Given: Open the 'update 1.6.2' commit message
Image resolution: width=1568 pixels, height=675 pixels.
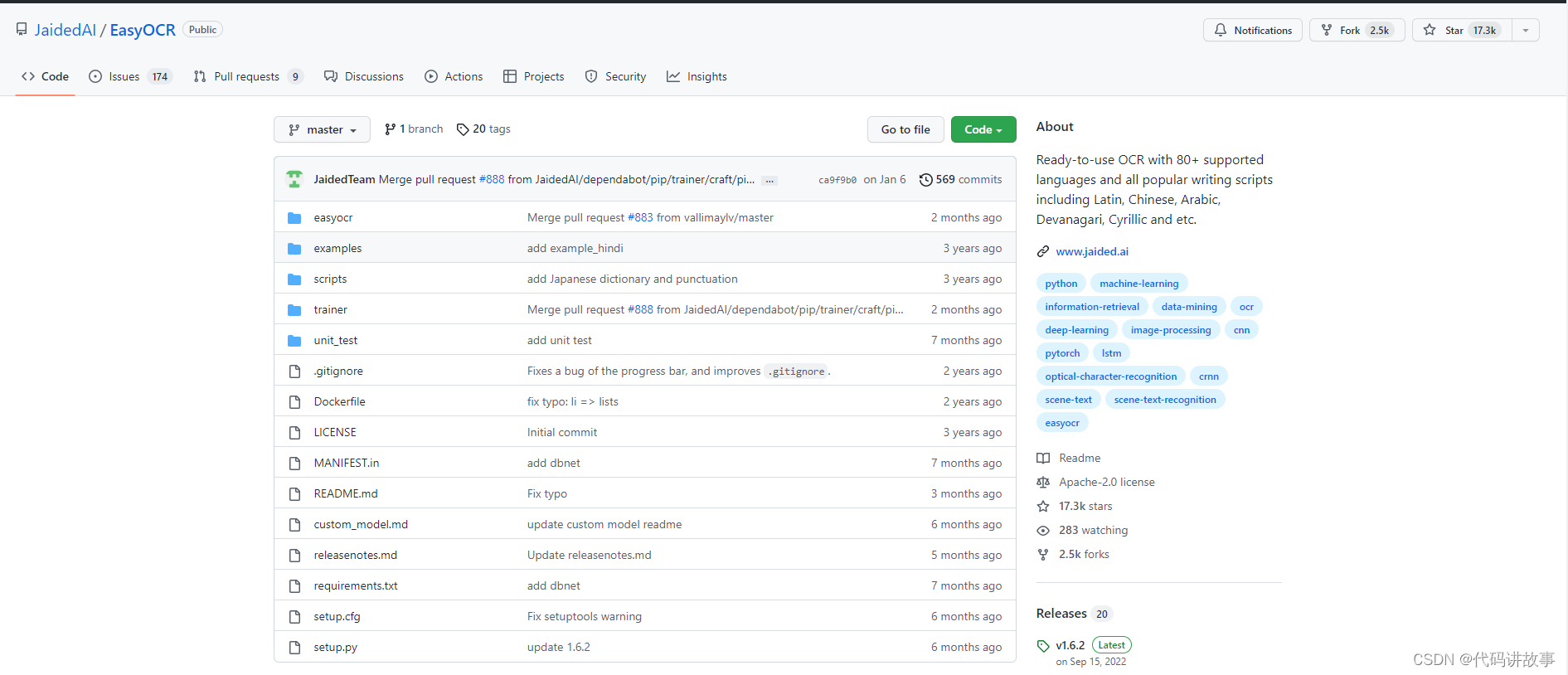Looking at the screenshot, I should tap(559, 648).
